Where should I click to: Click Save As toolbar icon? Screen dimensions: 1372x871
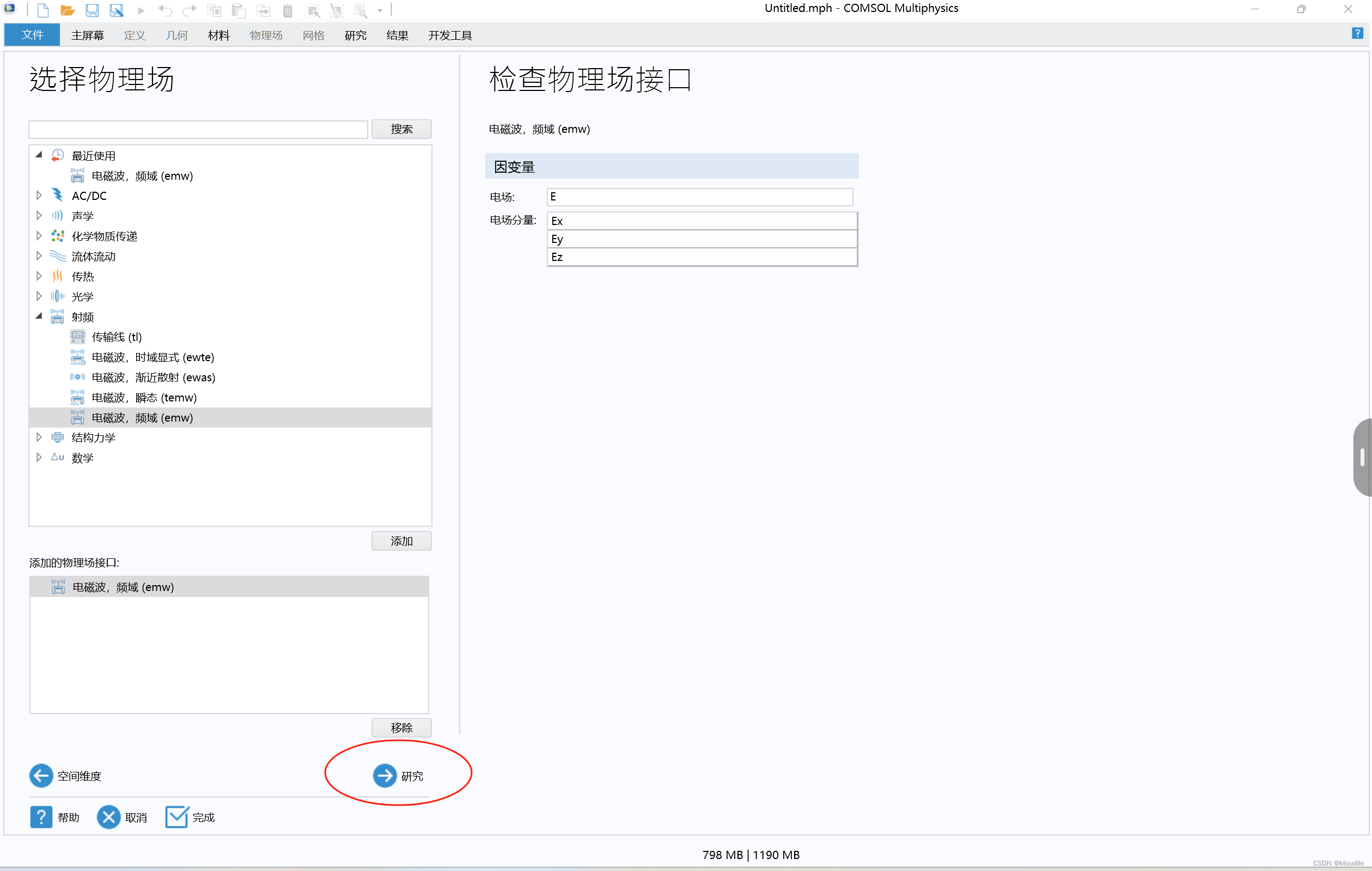point(116,10)
